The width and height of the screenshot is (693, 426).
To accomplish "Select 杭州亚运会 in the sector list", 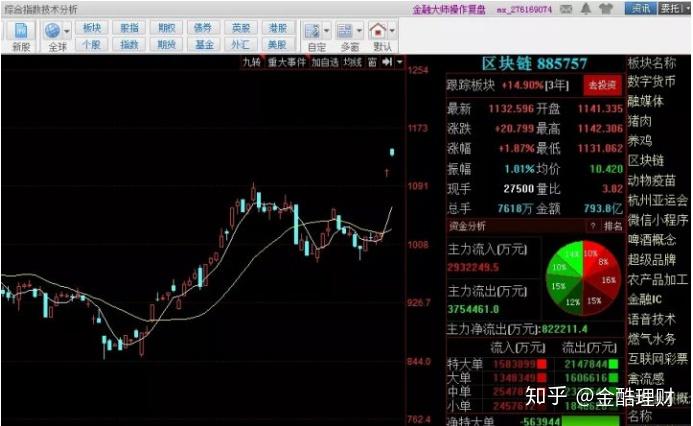I will point(658,200).
